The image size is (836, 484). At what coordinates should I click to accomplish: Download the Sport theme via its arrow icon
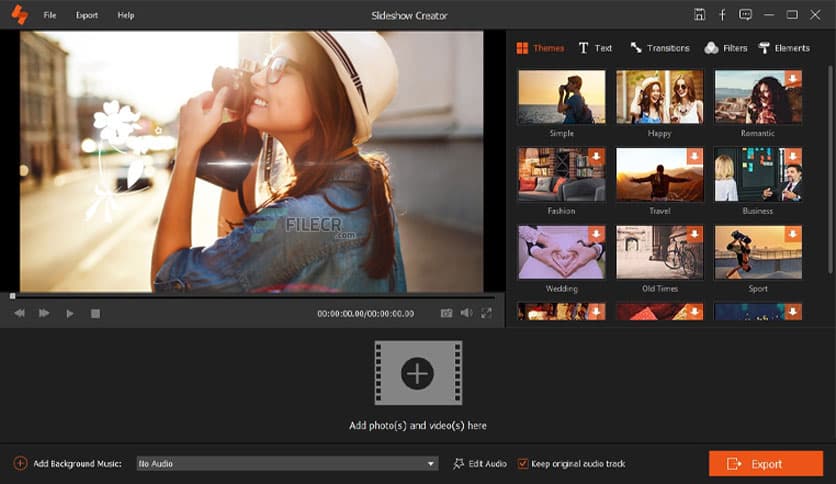tap(793, 235)
